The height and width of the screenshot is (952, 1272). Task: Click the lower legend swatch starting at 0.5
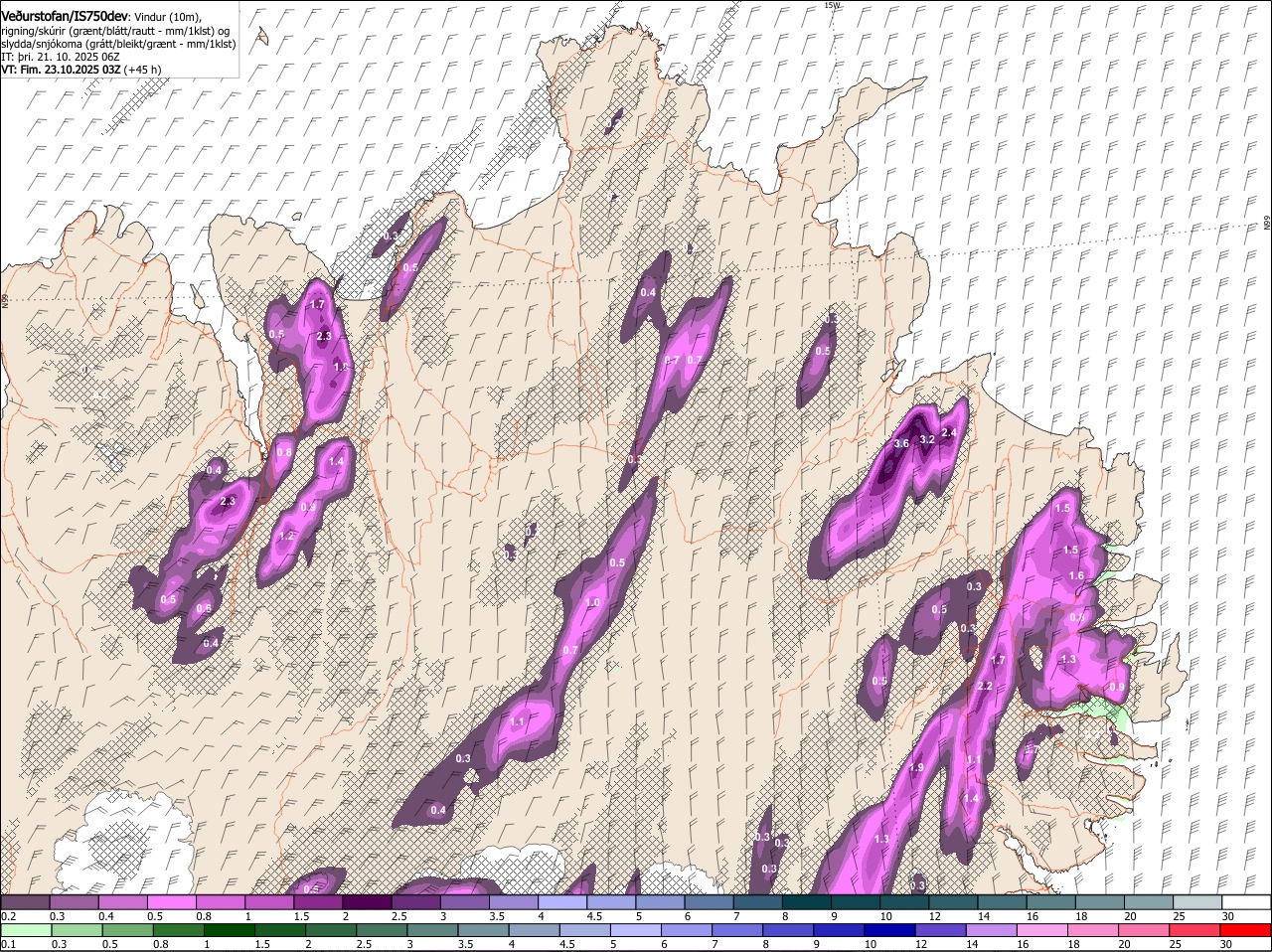pos(127,931)
